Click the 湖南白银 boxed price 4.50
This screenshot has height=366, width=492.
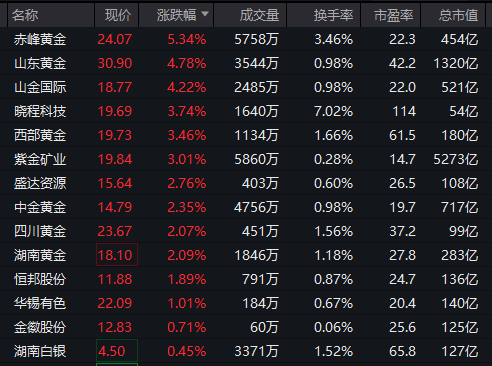(x=117, y=351)
